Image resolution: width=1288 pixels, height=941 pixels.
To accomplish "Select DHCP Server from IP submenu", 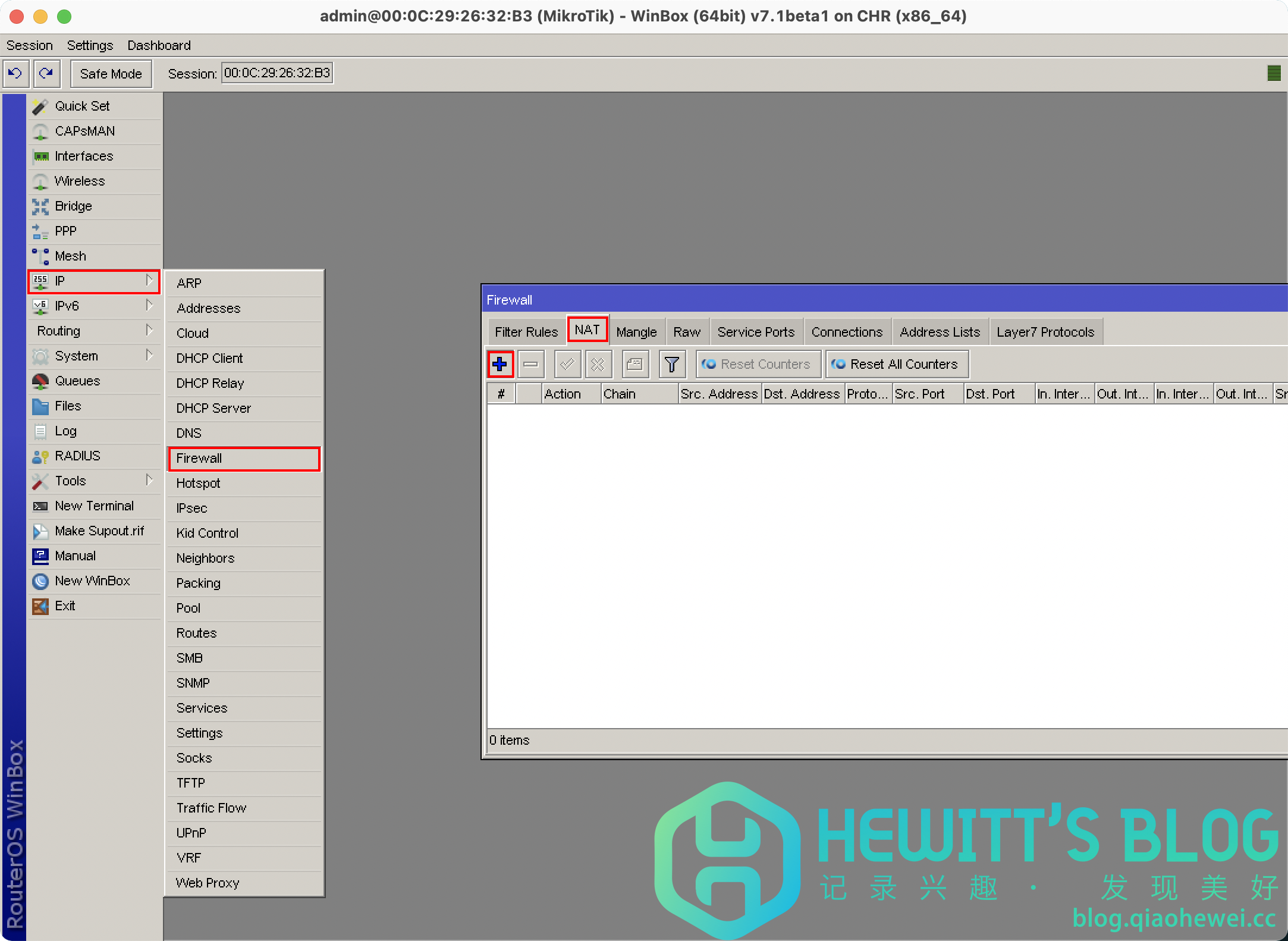I will tap(213, 408).
